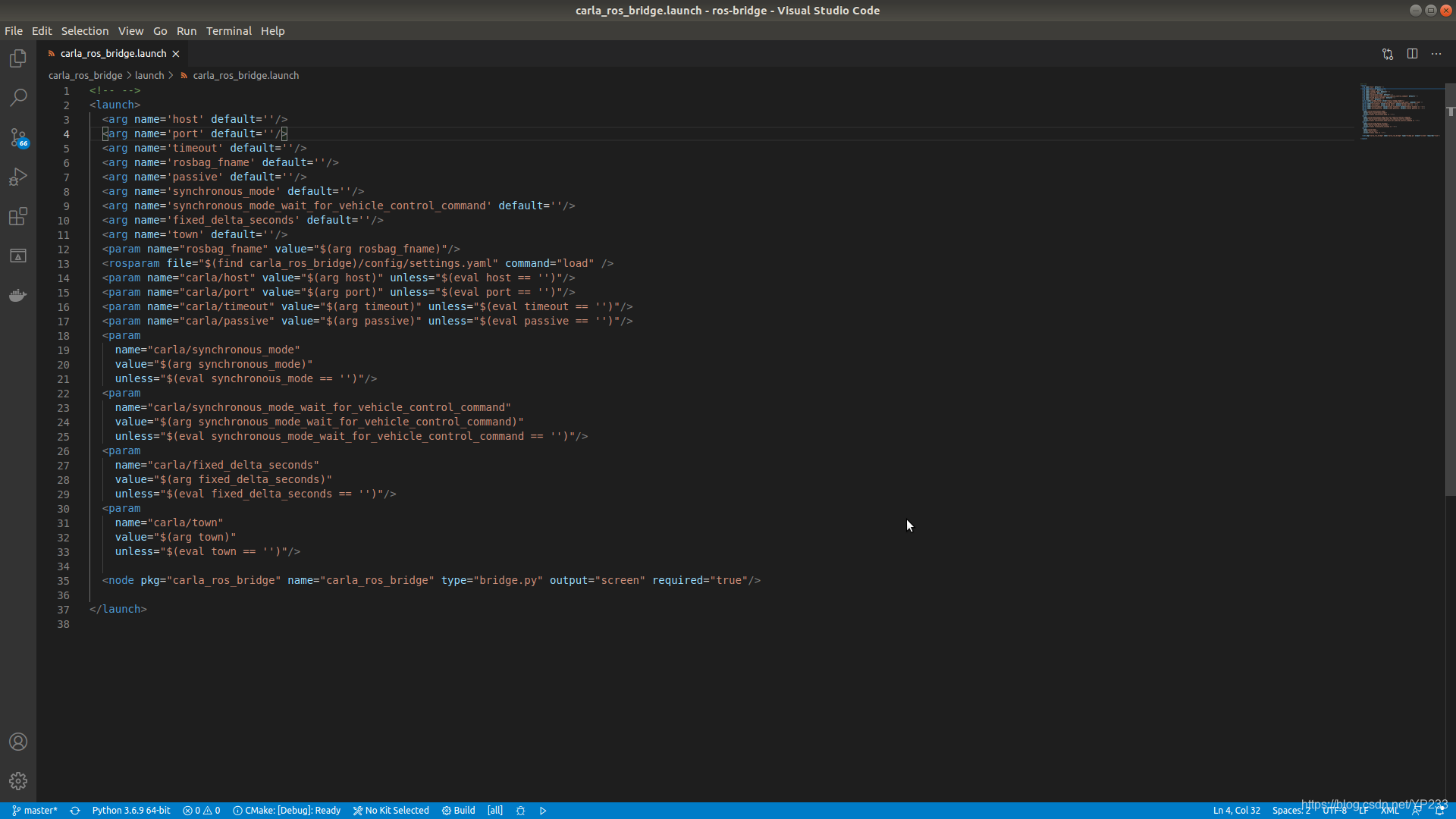Click line number 18 in gutter

tap(64, 336)
